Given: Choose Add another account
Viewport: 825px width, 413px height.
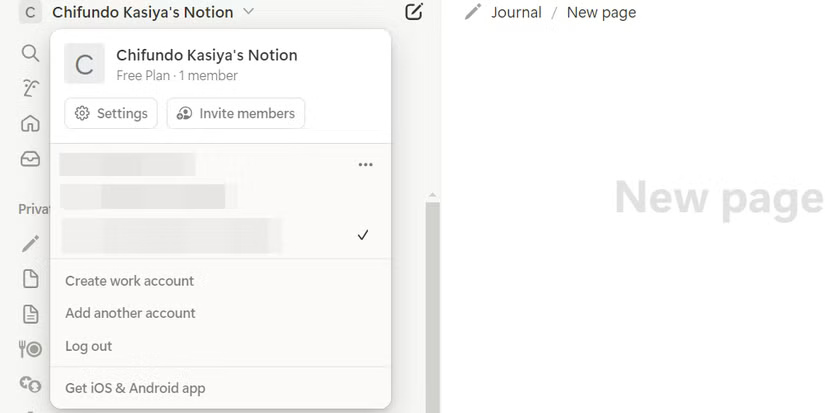Looking at the screenshot, I should tap(130, 313).
